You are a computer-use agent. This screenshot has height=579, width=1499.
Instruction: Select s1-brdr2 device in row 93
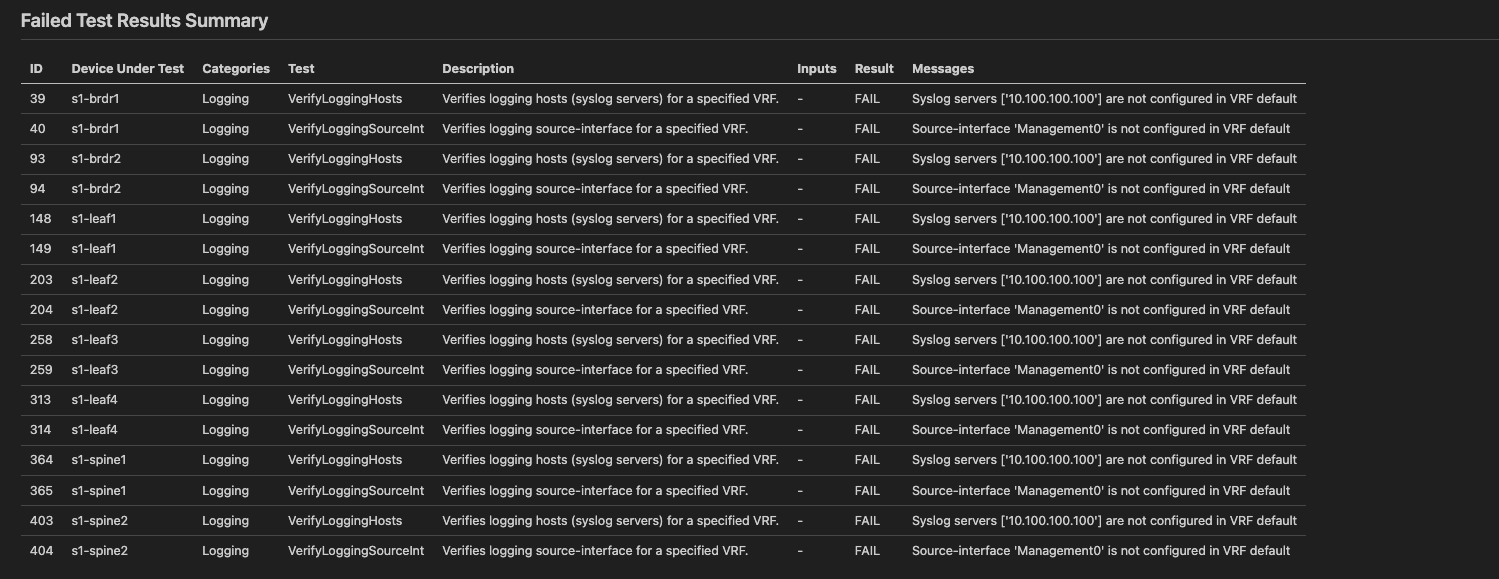point(96,159)
